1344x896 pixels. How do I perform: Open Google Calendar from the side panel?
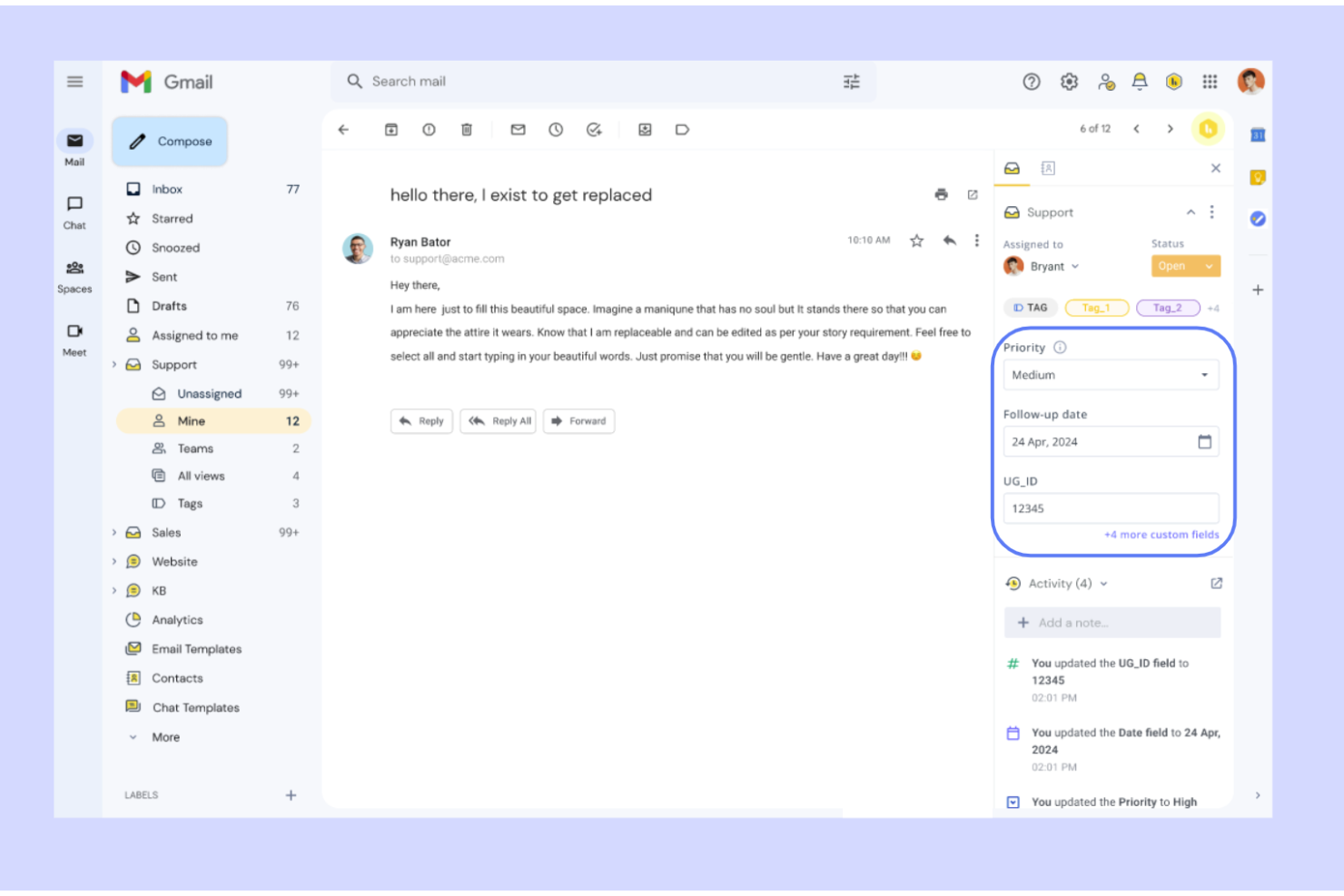click(x=1258, y=134)
